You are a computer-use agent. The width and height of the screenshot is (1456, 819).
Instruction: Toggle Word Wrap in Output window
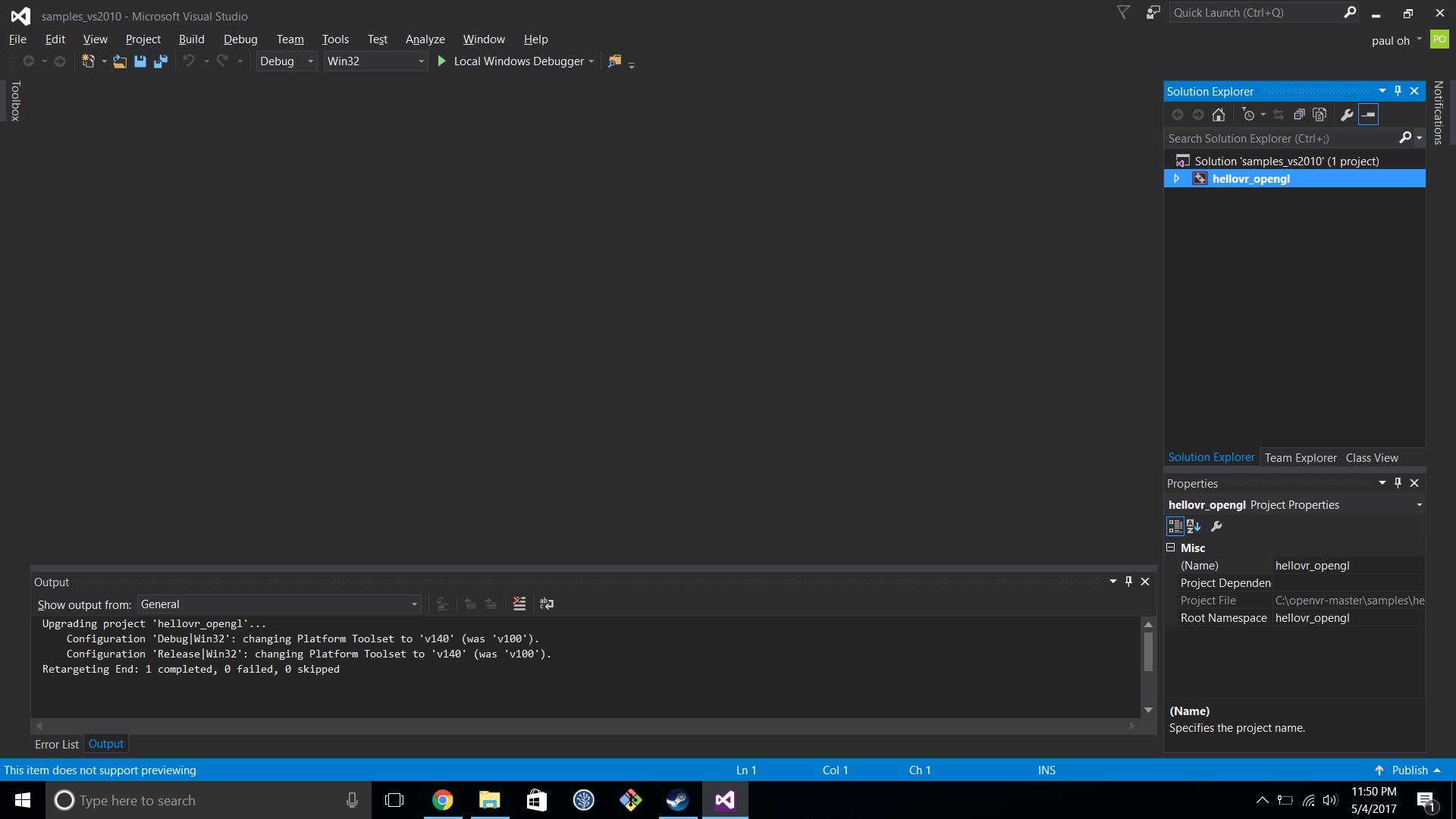point(547,604)
